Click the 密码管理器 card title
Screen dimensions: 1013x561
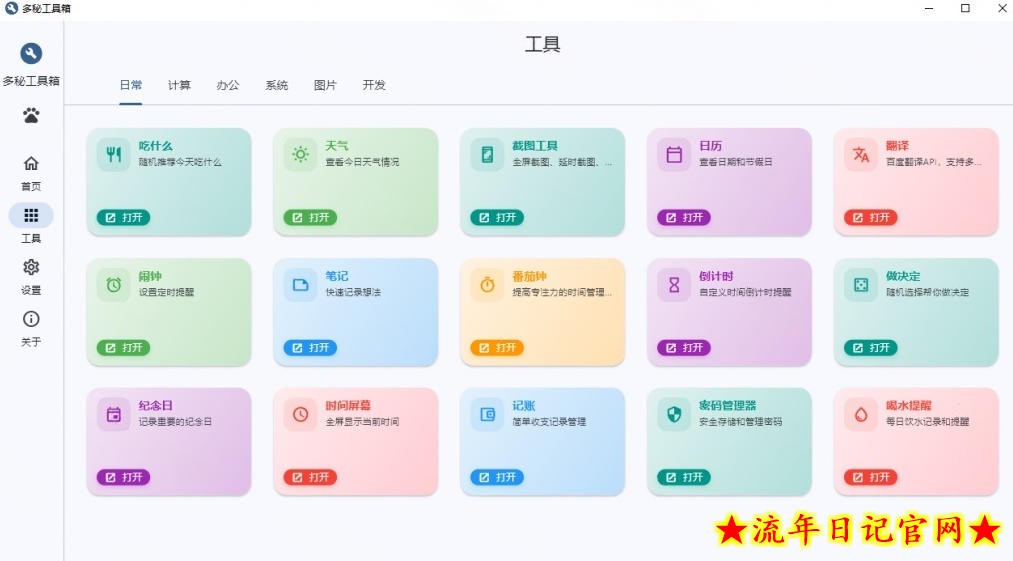(727, 406)
